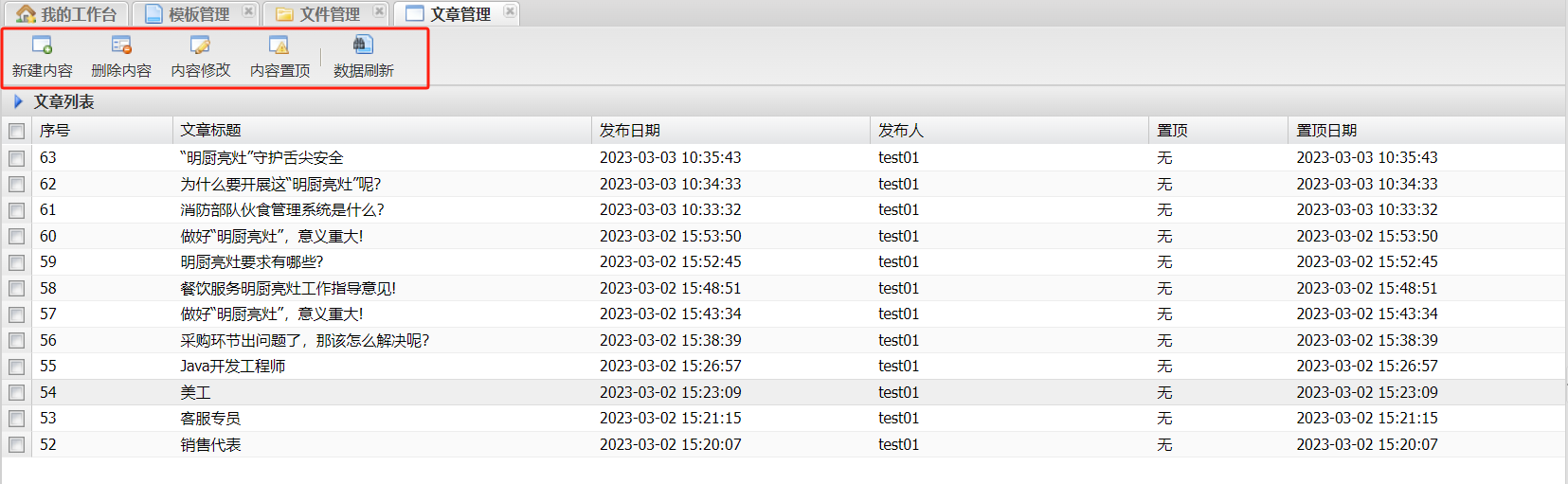
Task: Sort by 发布日期 column header
Action: point(630,131)
